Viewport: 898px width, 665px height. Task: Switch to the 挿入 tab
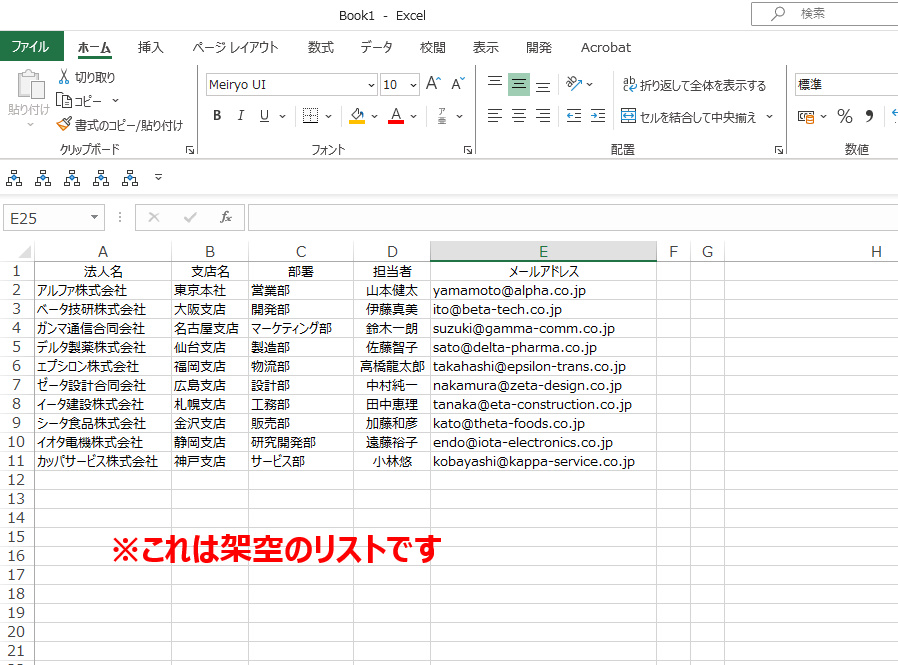tap(151, 48)
